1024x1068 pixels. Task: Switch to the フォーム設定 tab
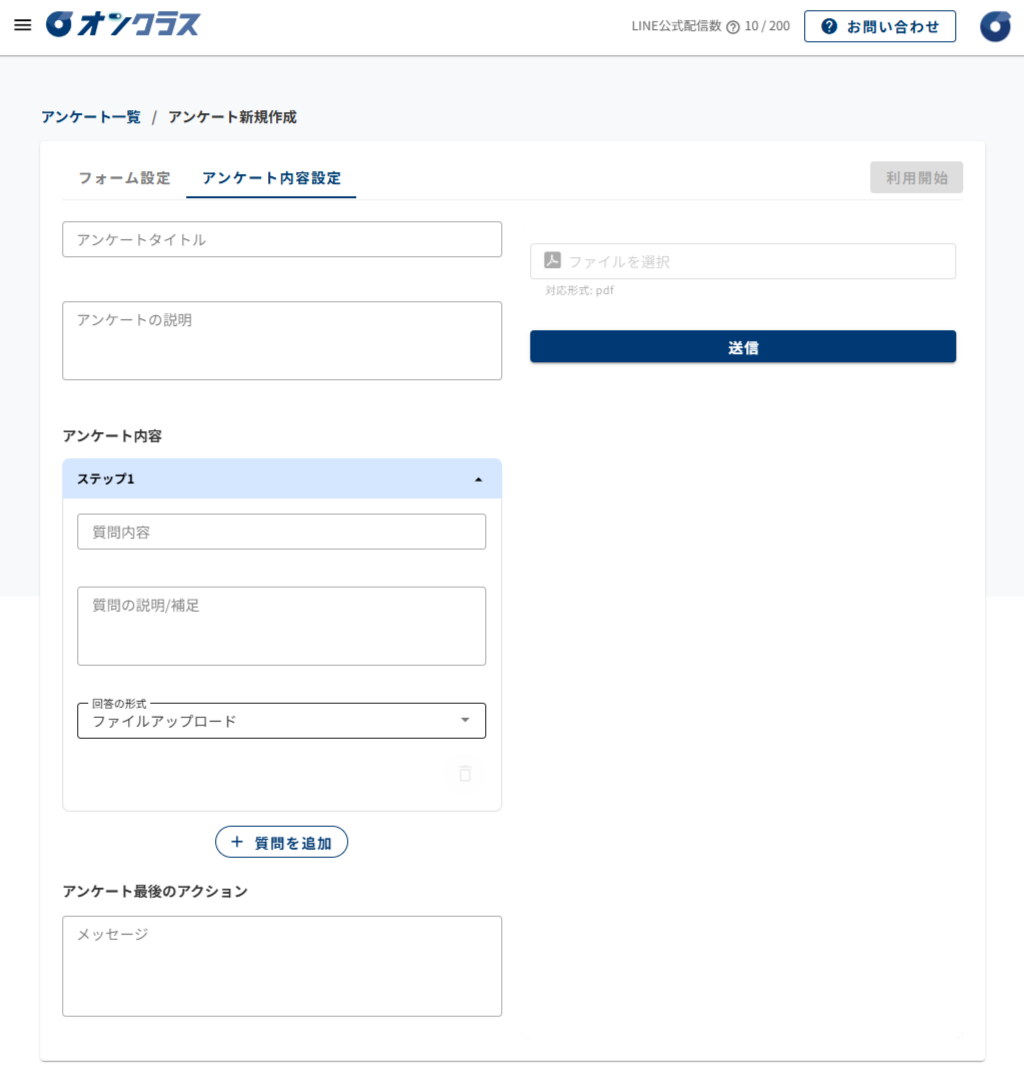(124, 178)
